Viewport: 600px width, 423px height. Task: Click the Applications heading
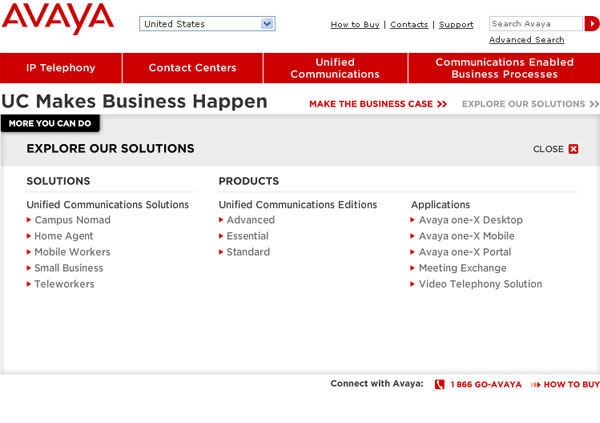(440, 205)
